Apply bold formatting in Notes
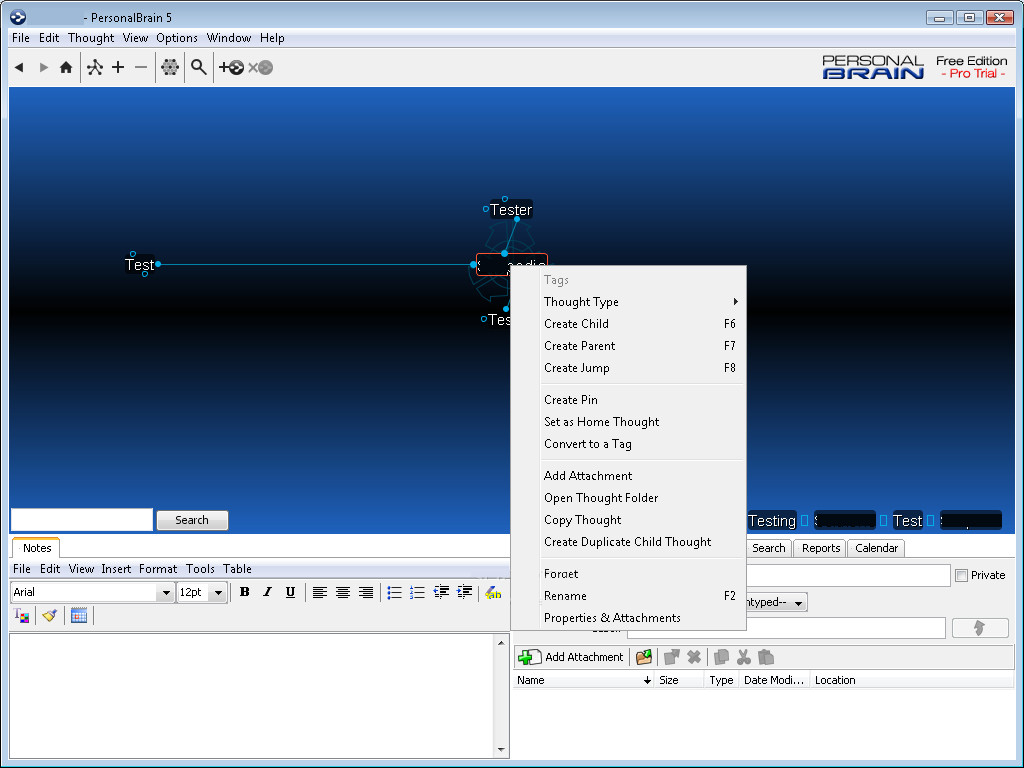Viewport: 1024px width, 768px height. [244, 592]
